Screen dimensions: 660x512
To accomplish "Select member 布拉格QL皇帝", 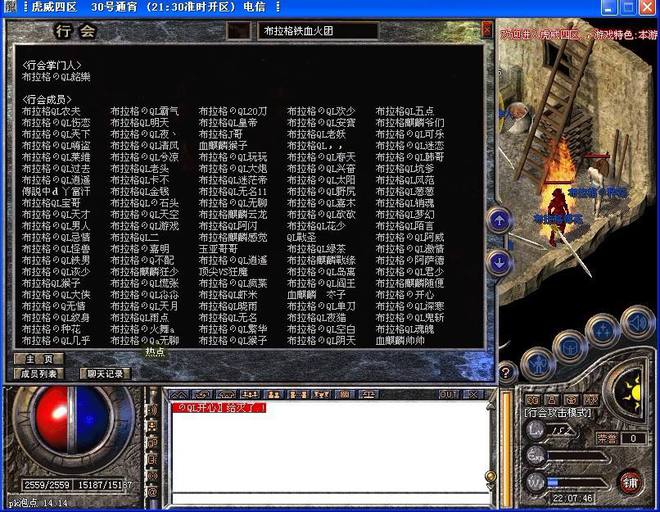I will pos(228,123).
